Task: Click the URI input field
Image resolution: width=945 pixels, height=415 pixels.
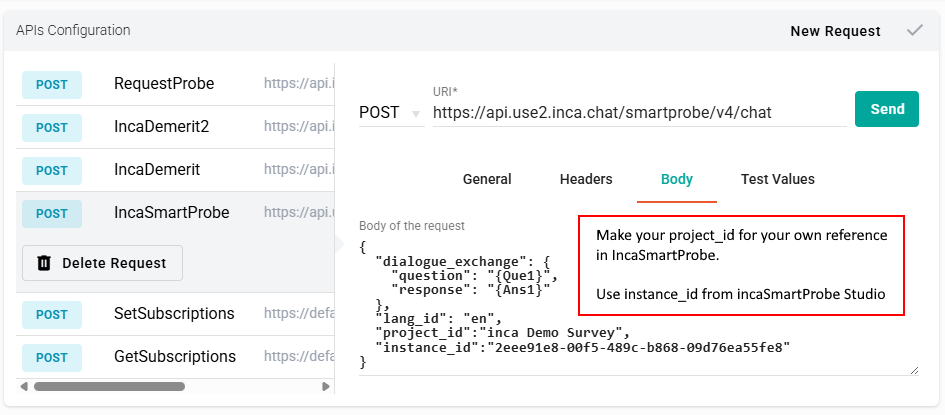Action: [638, 113]
